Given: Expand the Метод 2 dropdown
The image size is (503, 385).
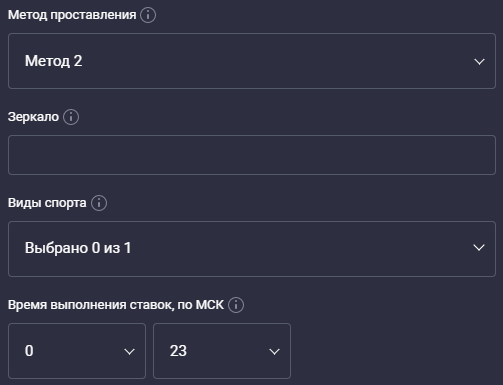Looking at the screenshot, I should point(252,61).
